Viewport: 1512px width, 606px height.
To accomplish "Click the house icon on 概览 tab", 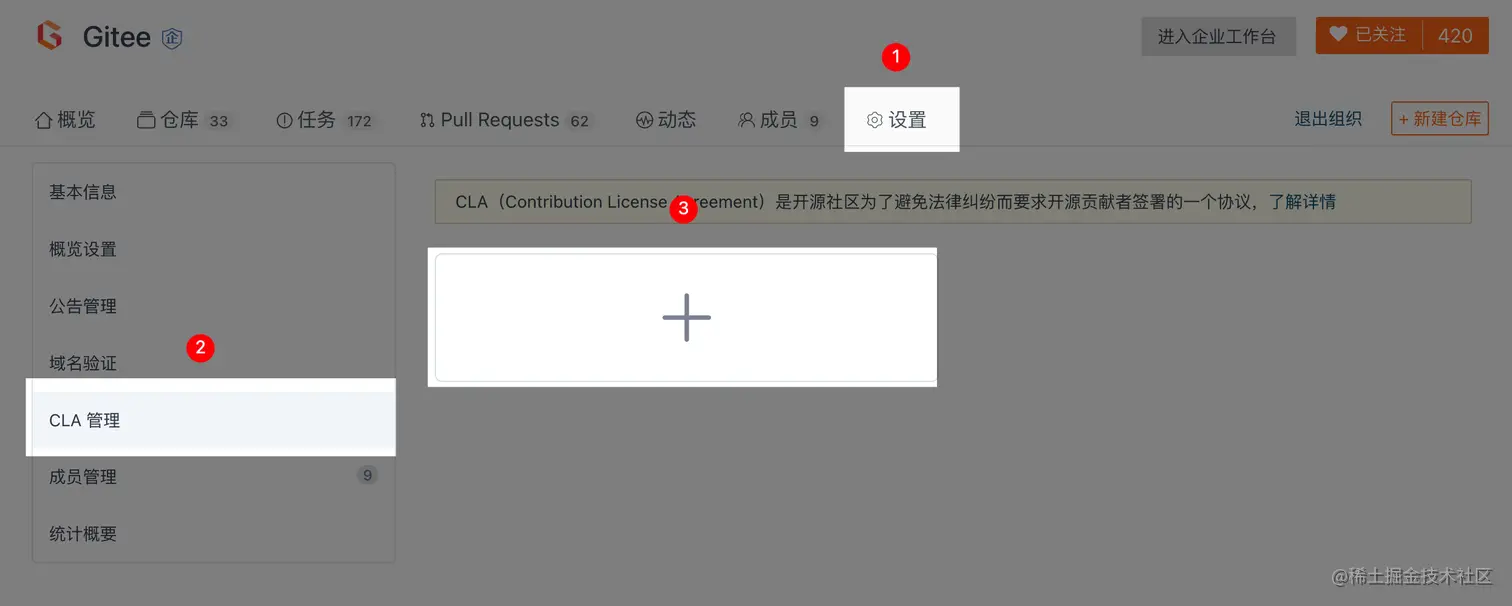I will click(43, 120).
